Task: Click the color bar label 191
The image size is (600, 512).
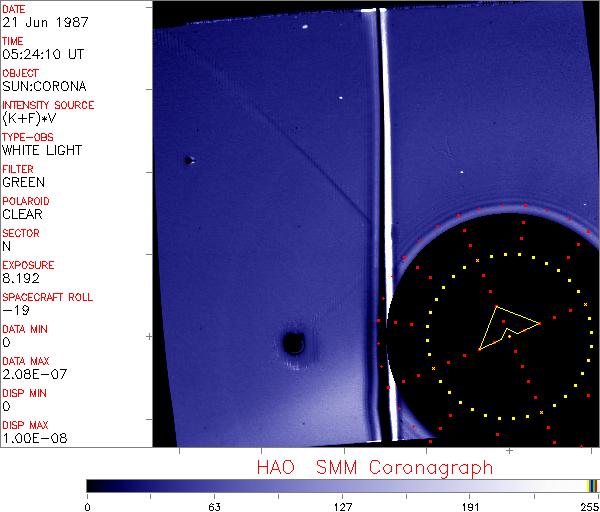Action: coord(470,505)
